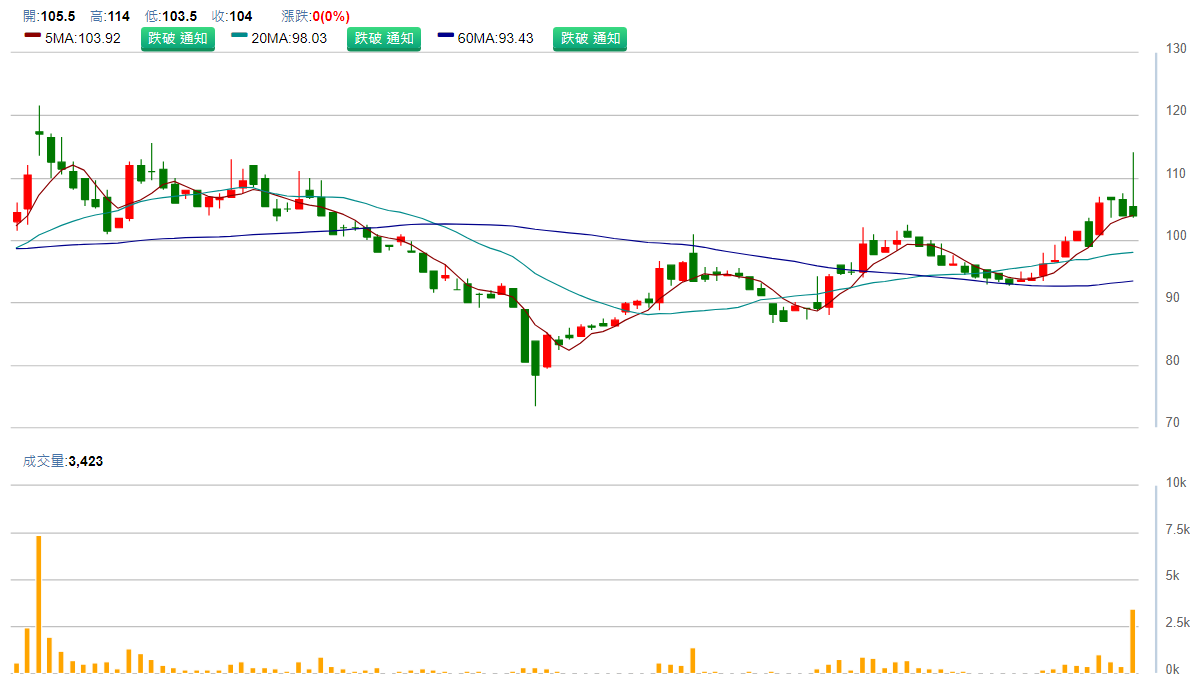Select the 20MA:98.03 legend label
Screen dimensions: 1204x685
(x=290, y=39)
